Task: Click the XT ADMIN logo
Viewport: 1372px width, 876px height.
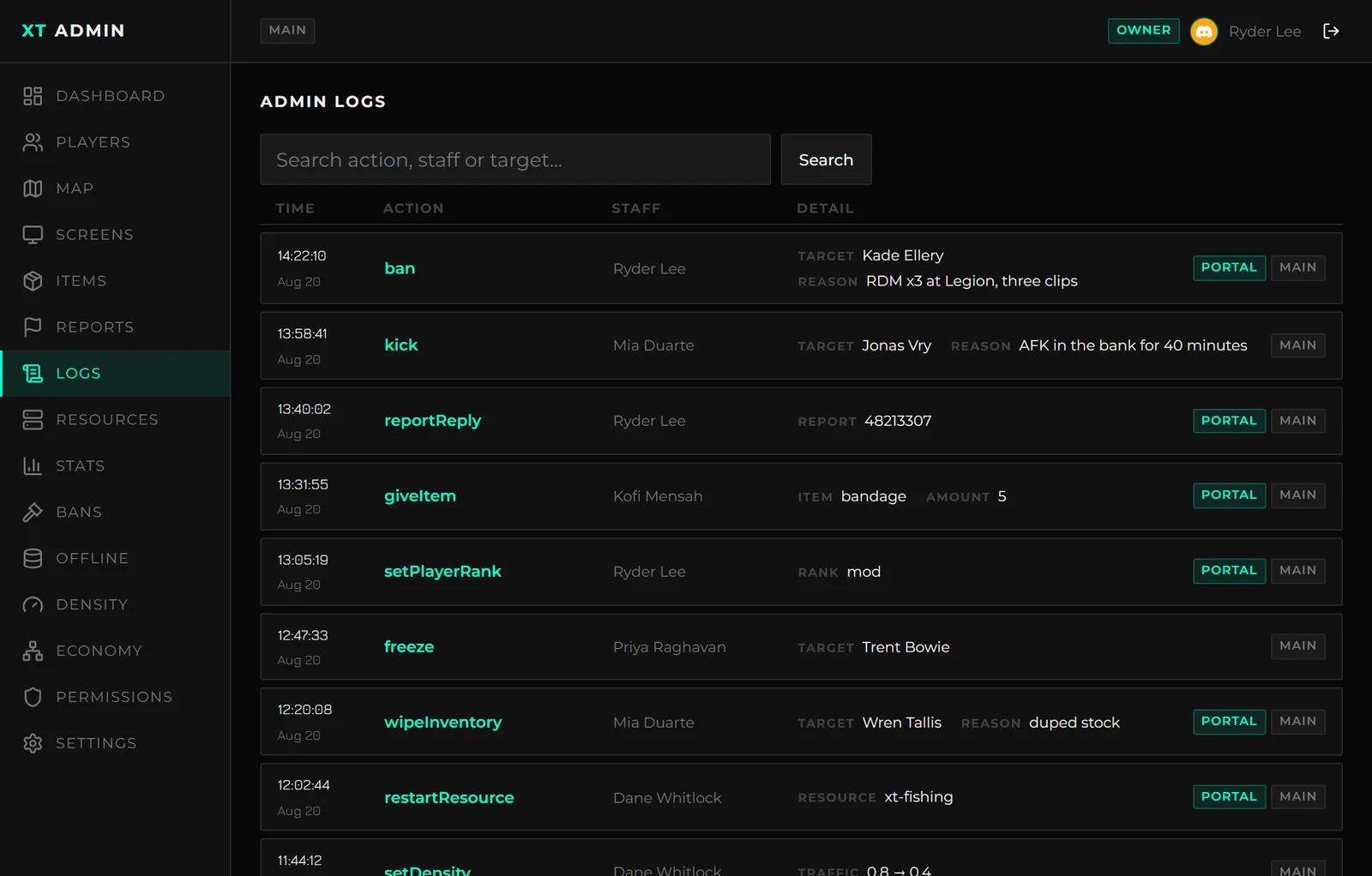Action: point(73,31)
